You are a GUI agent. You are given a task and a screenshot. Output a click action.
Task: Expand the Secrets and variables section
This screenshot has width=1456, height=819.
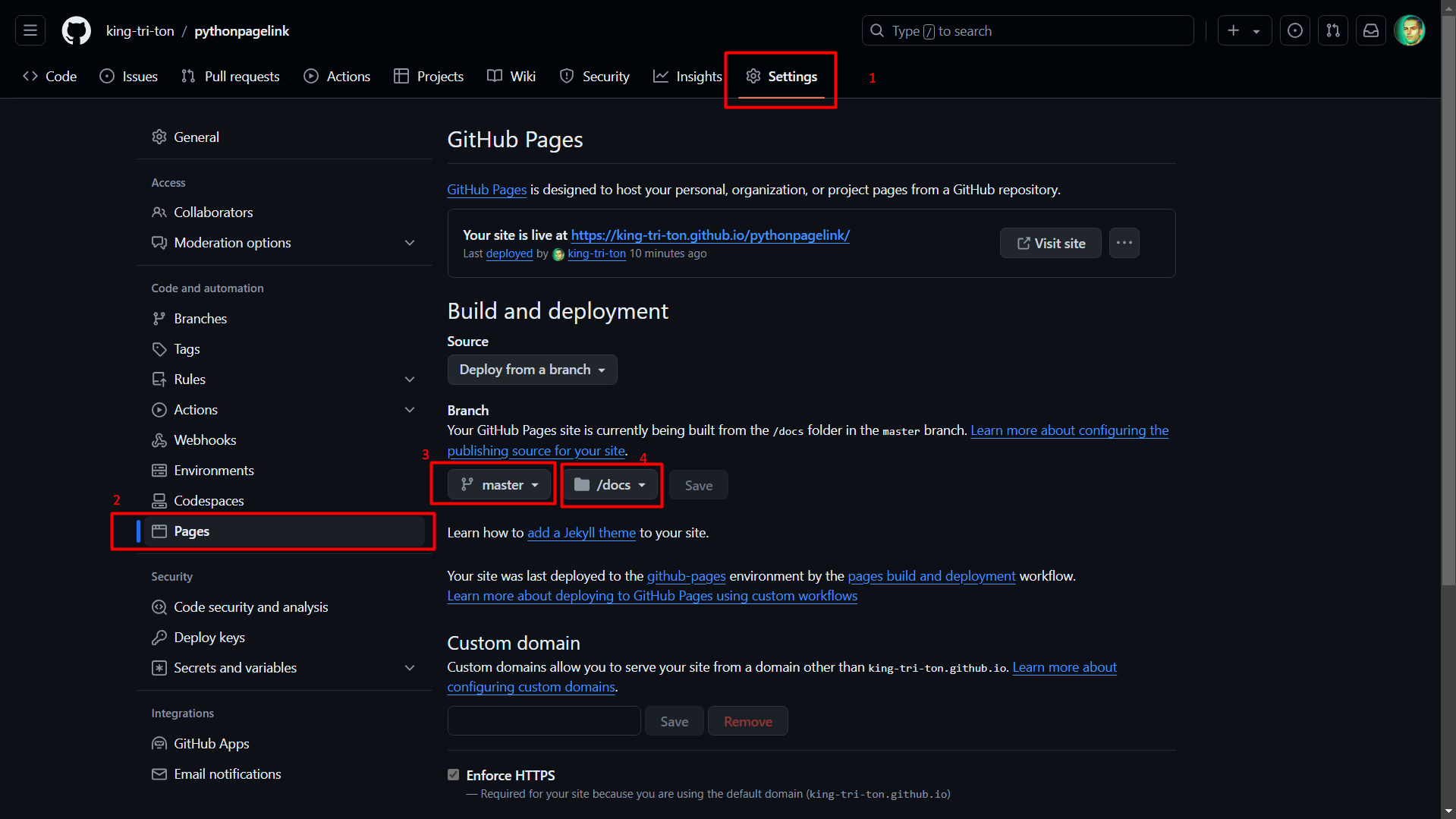point(410,668)
